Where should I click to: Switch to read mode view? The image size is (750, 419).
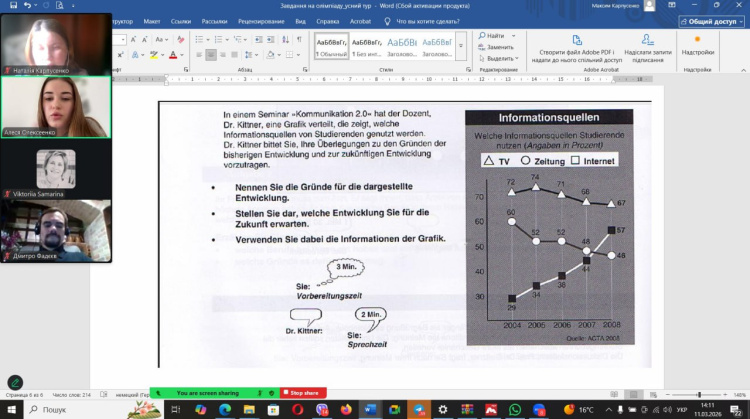pyautogui.click(x=614, y=395)
